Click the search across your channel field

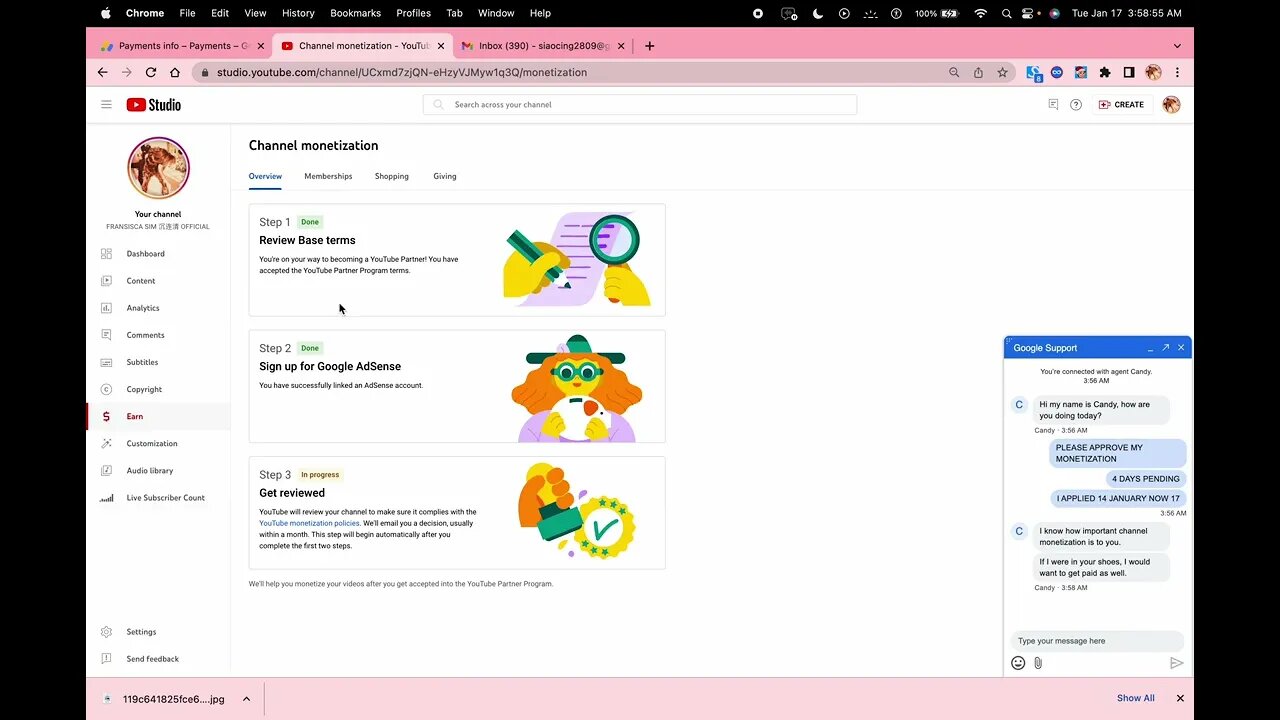pyautogui.click(x=640, y=104)
